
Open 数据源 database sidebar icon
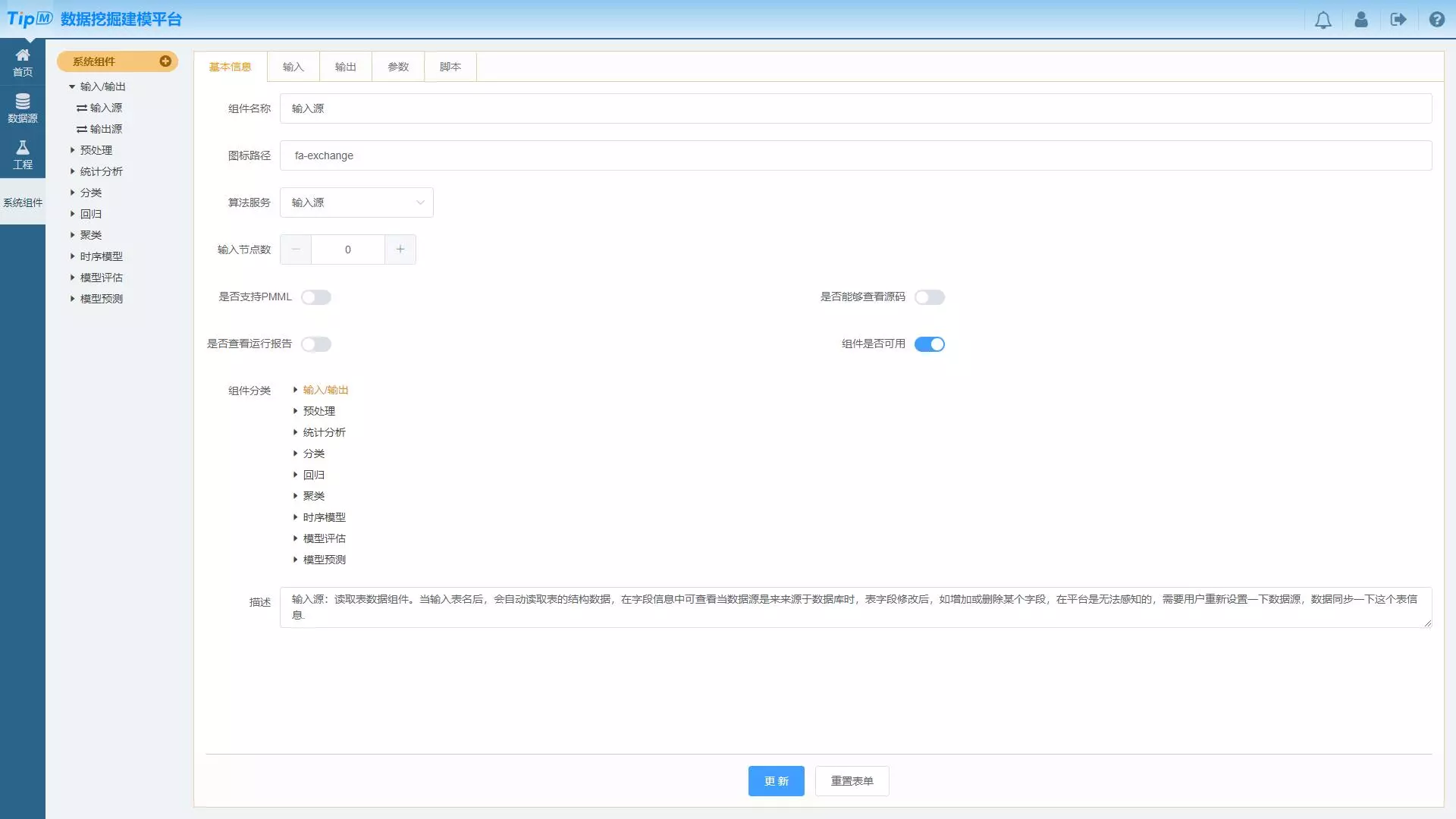point(23,108)
